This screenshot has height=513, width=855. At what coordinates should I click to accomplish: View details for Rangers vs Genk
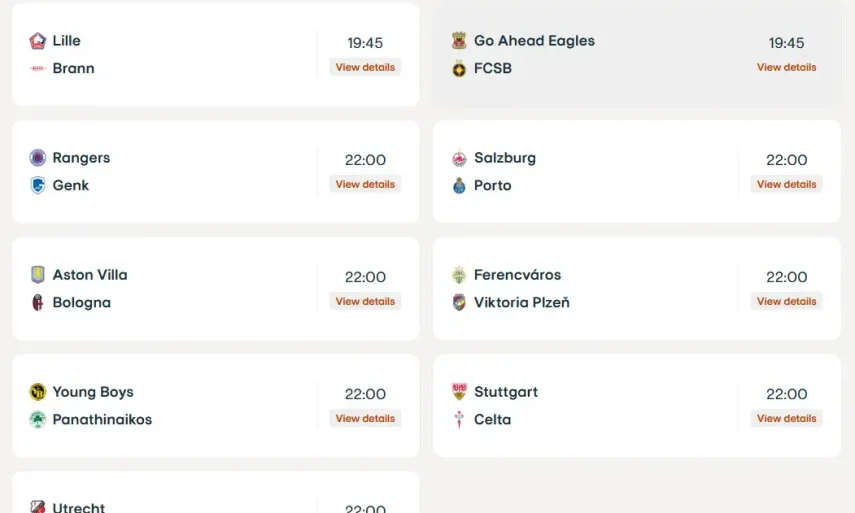365,185
